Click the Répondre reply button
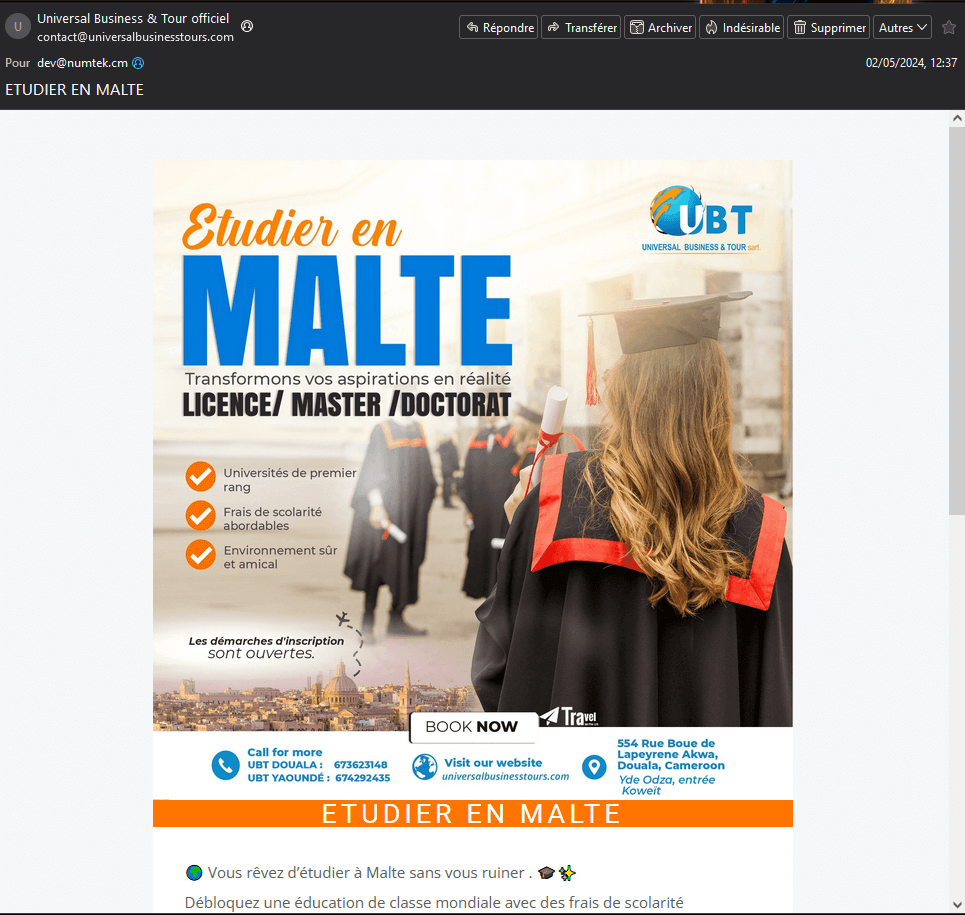965x915 pixels. pos(498,27)
